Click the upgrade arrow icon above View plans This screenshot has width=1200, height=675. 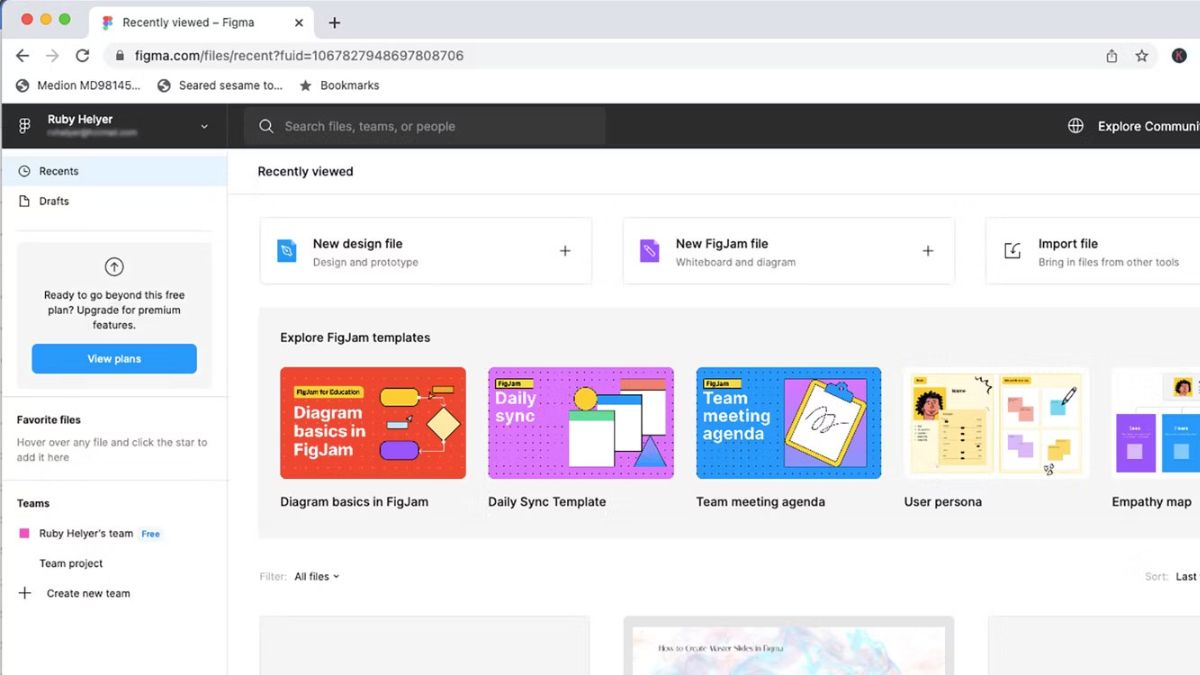[x=113, y=267]
